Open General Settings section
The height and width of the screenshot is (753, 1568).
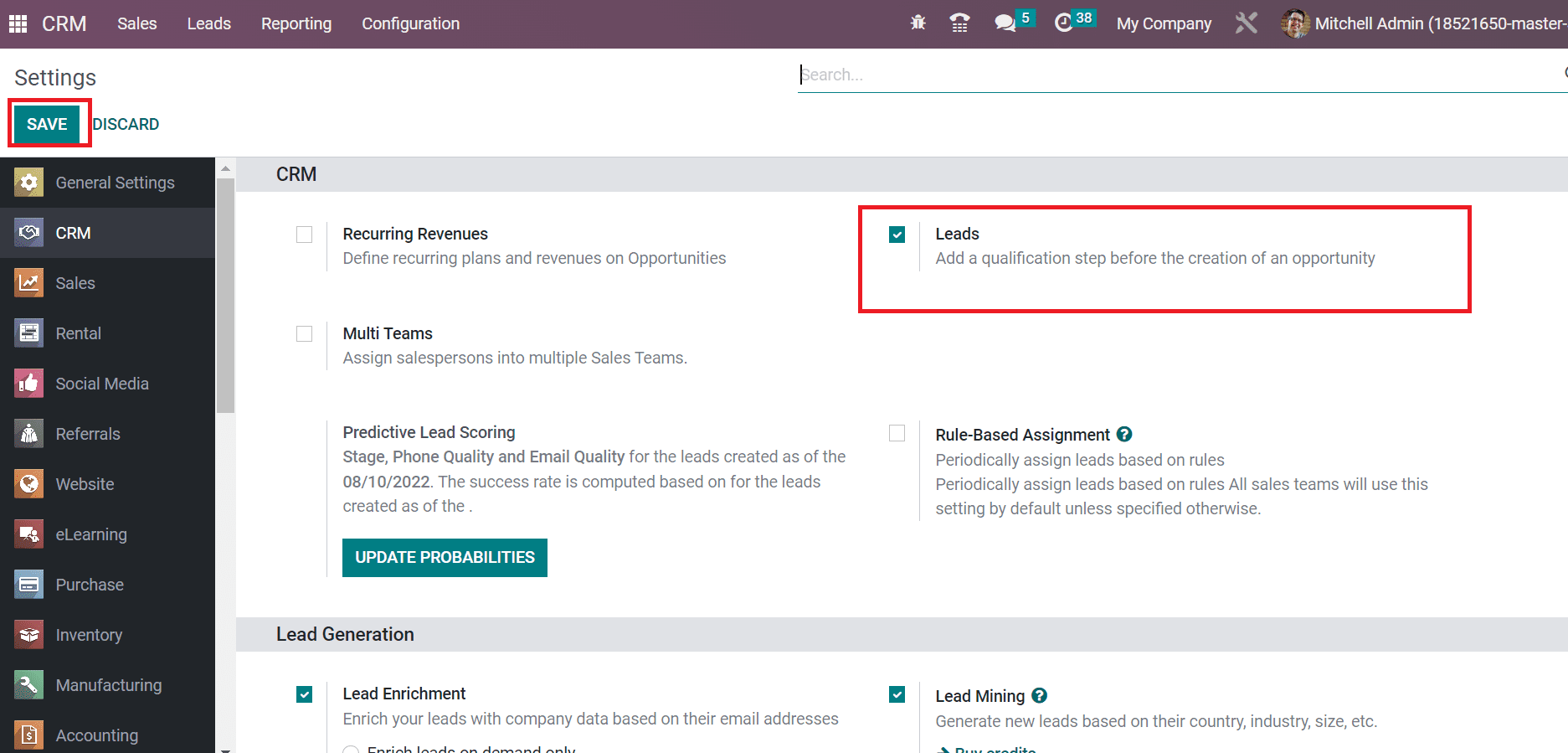[107, 183]
